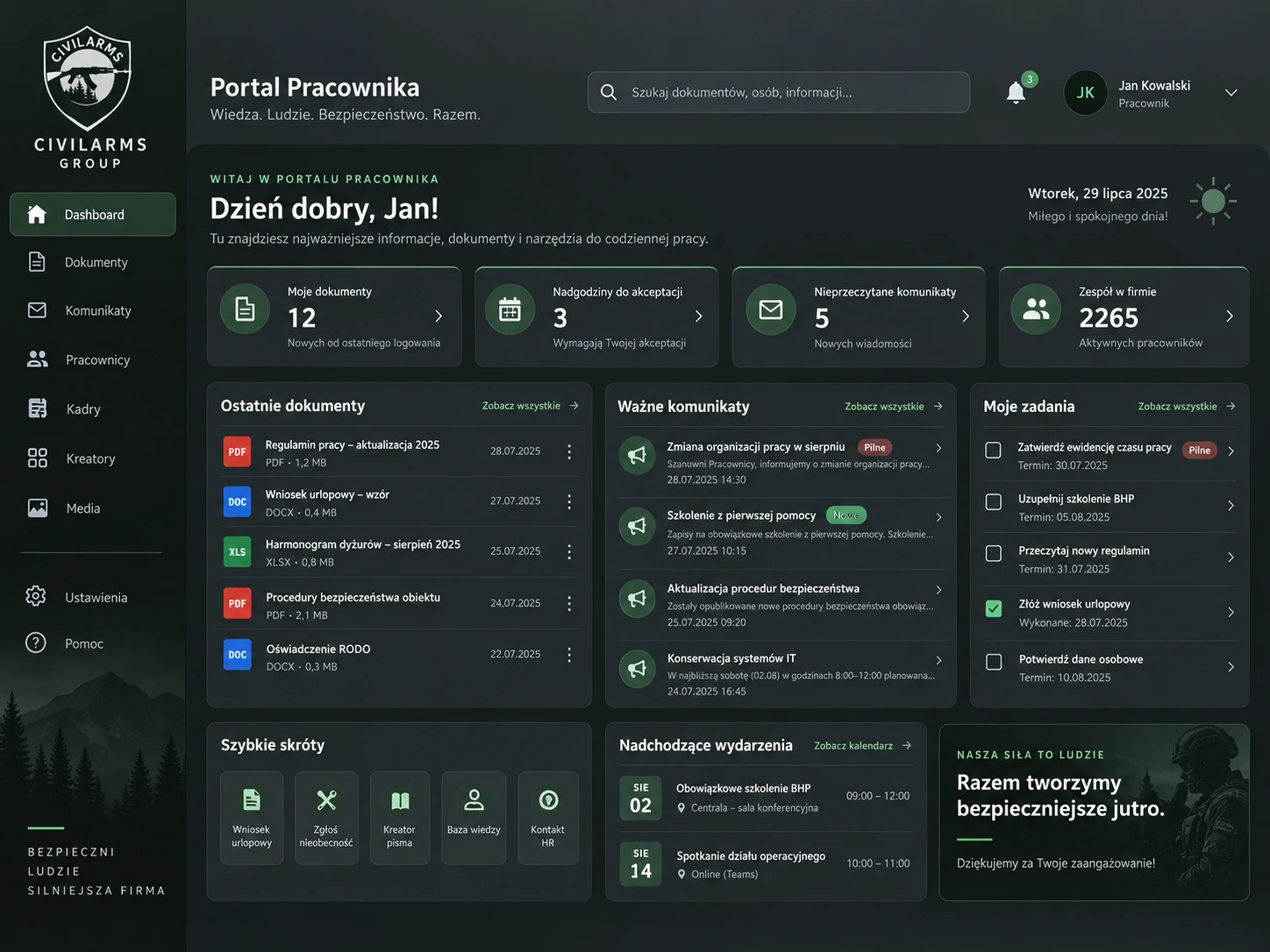Click the PDF icon of Procedury bezpieczeństwa obiektu
1270x952 pixels.
[237, 603]
